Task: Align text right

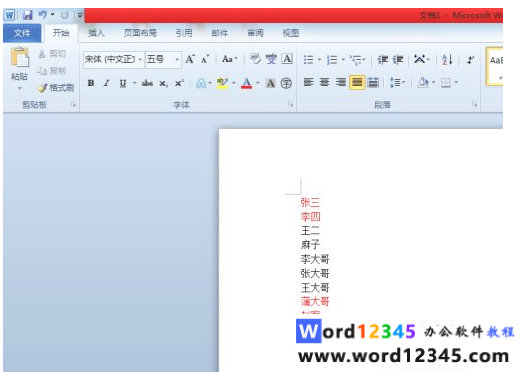Action: click(341, 82)
